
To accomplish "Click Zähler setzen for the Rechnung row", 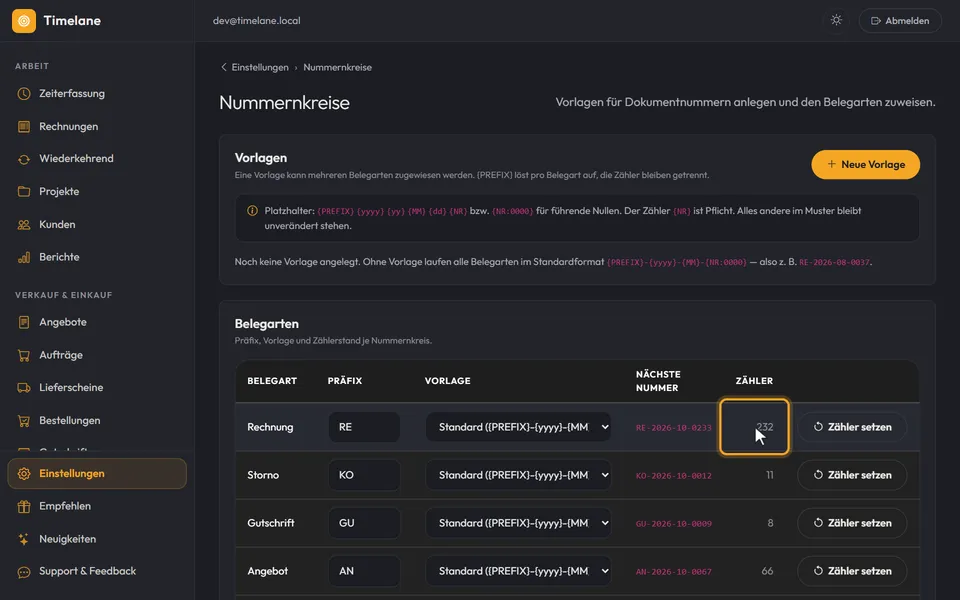I will [852, 427].
